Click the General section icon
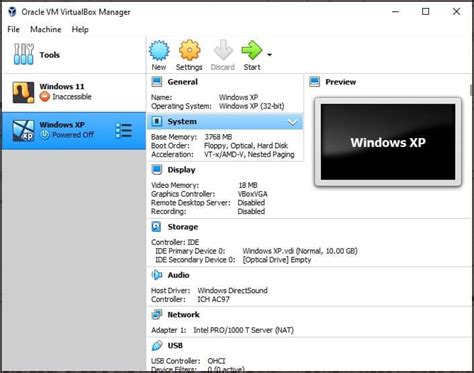The height and width of the screenshot is (373, 474). 157,82
